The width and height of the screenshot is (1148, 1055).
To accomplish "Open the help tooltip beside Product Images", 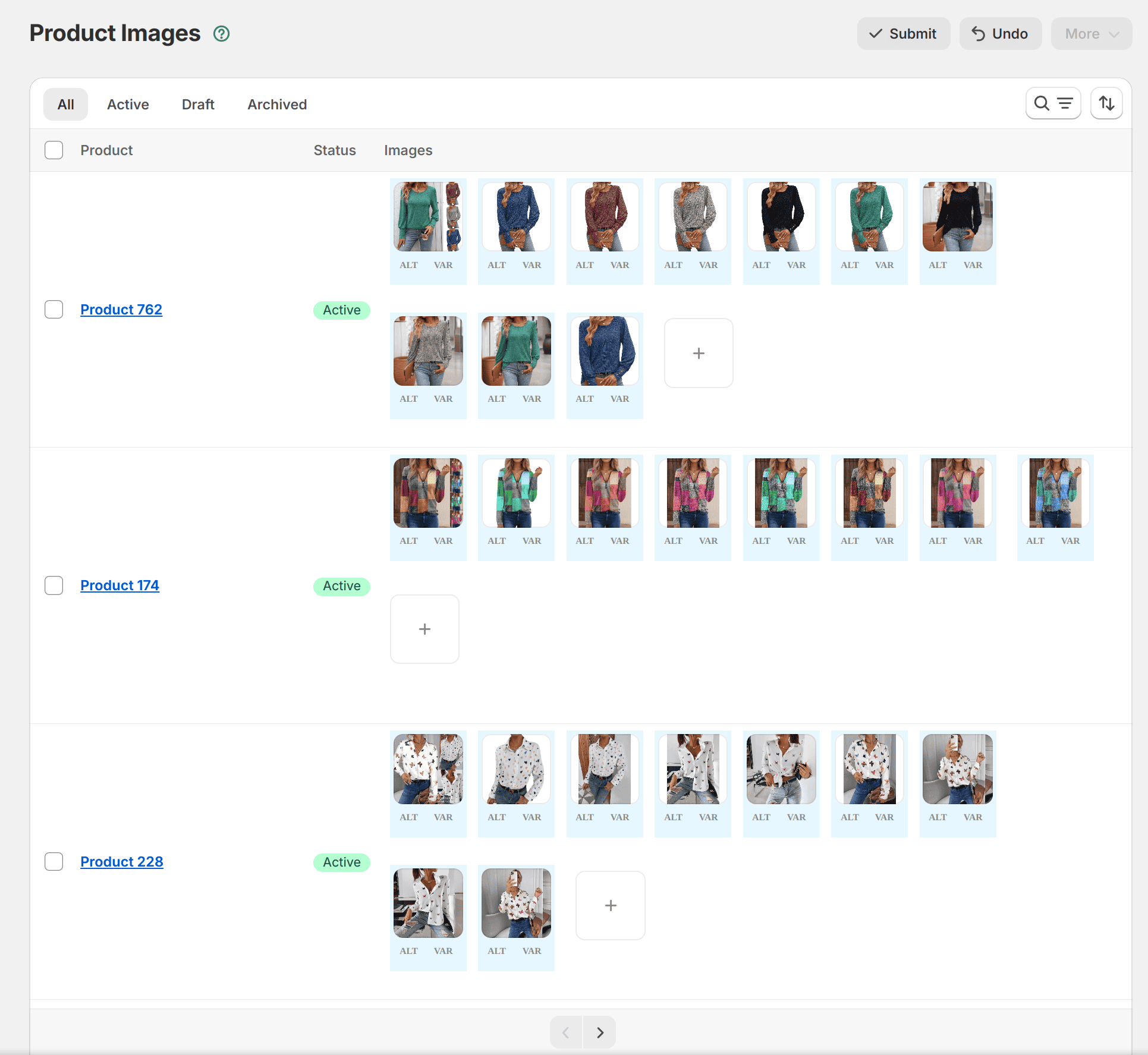I will [221, 33].
